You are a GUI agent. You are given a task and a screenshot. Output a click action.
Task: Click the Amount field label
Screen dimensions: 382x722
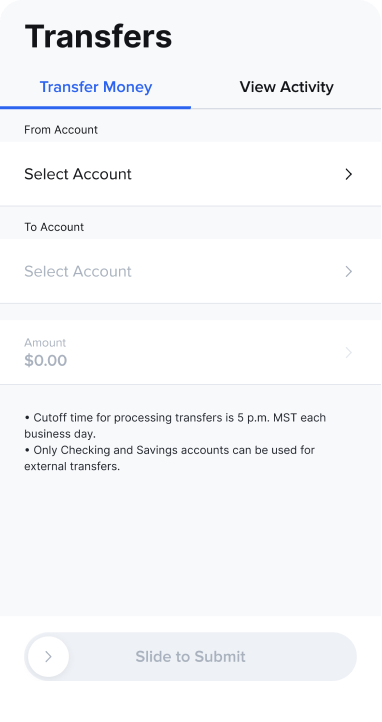(45, 343)
